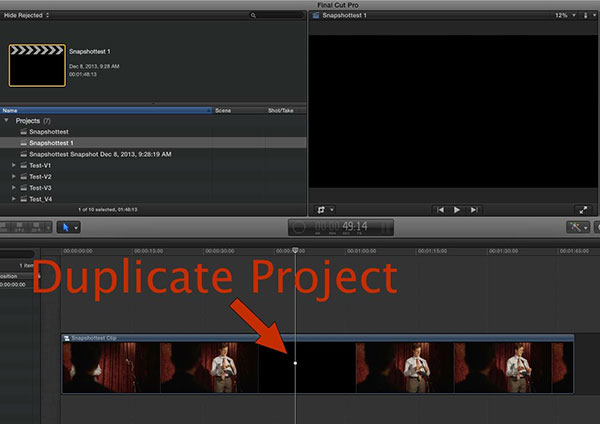Viewport: 600px width, 424px height.
Task: Select Snapshottest Snapshot Dec 8, 2013 project row
Action: click(x=153, y=154)
